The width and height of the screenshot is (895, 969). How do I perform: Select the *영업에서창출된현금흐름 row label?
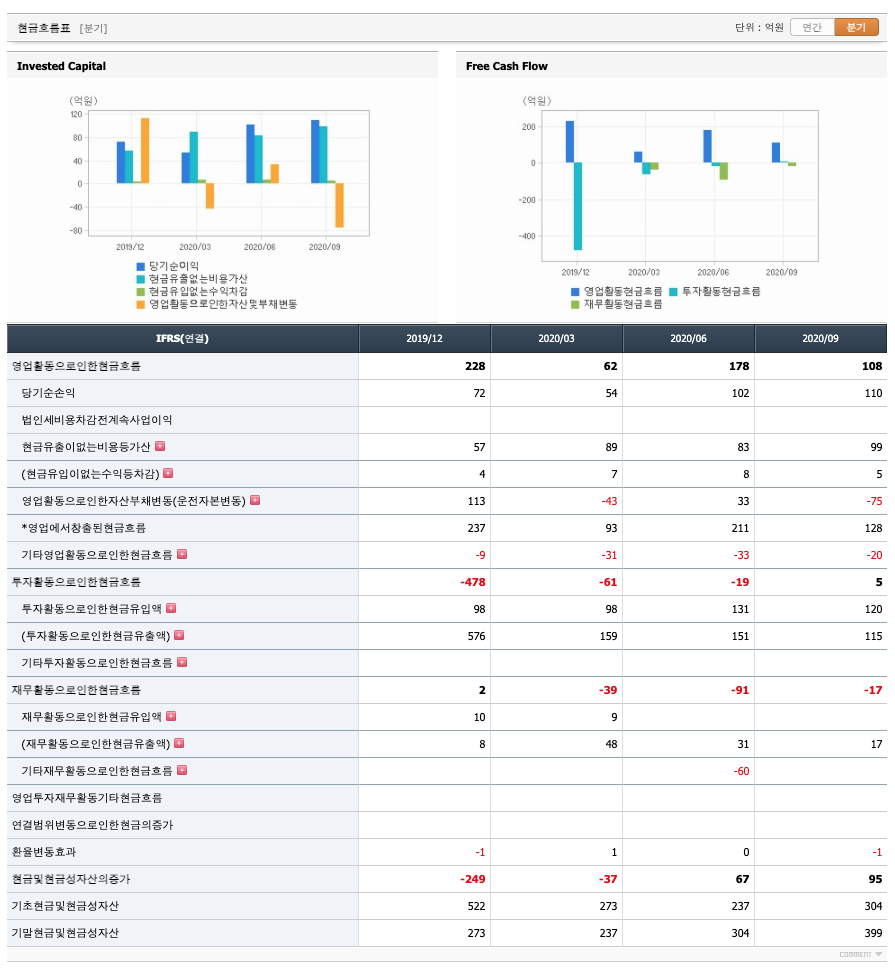click(83, 528)
